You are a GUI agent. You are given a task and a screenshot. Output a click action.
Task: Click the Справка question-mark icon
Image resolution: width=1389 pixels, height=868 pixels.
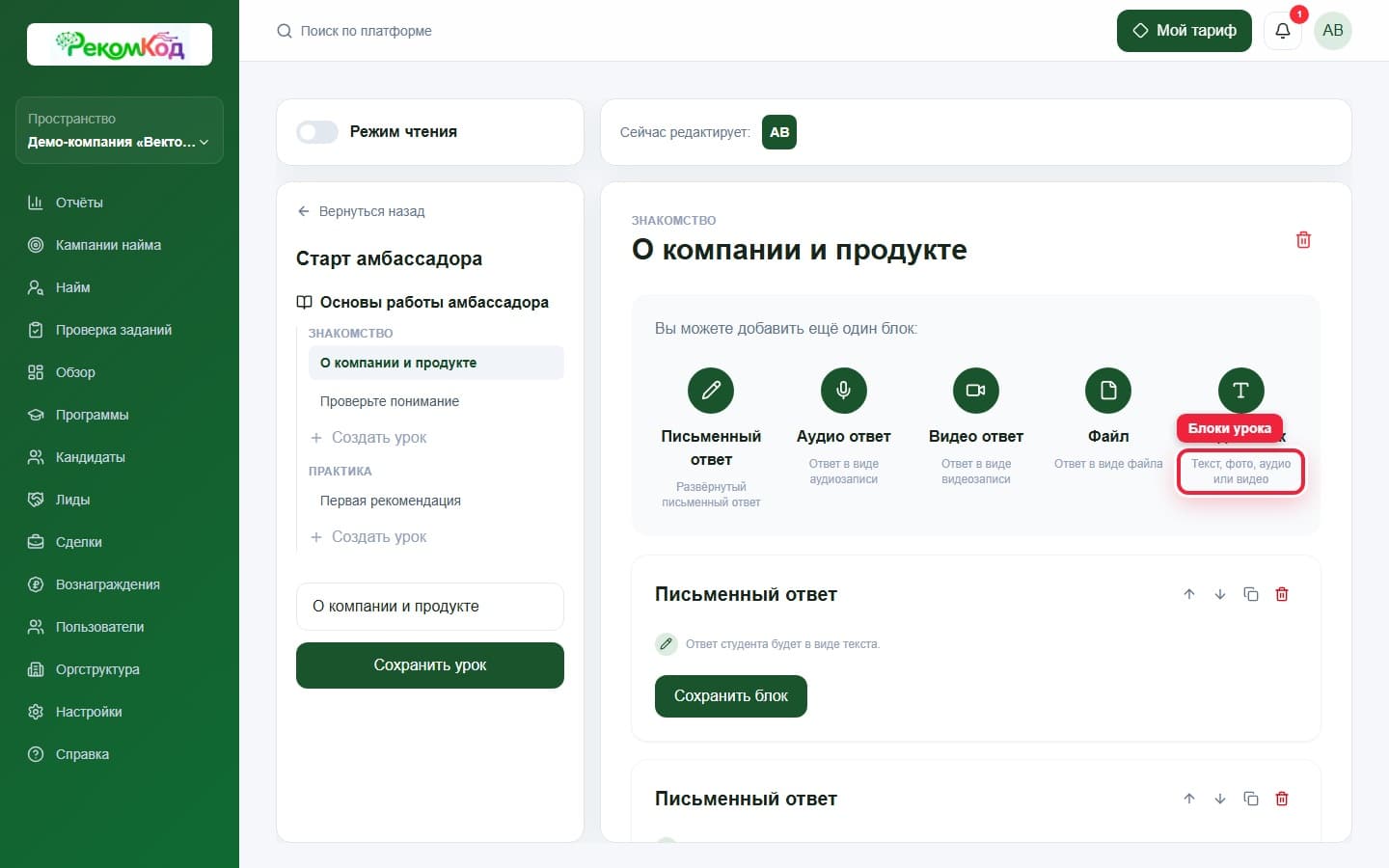[36, 754]
